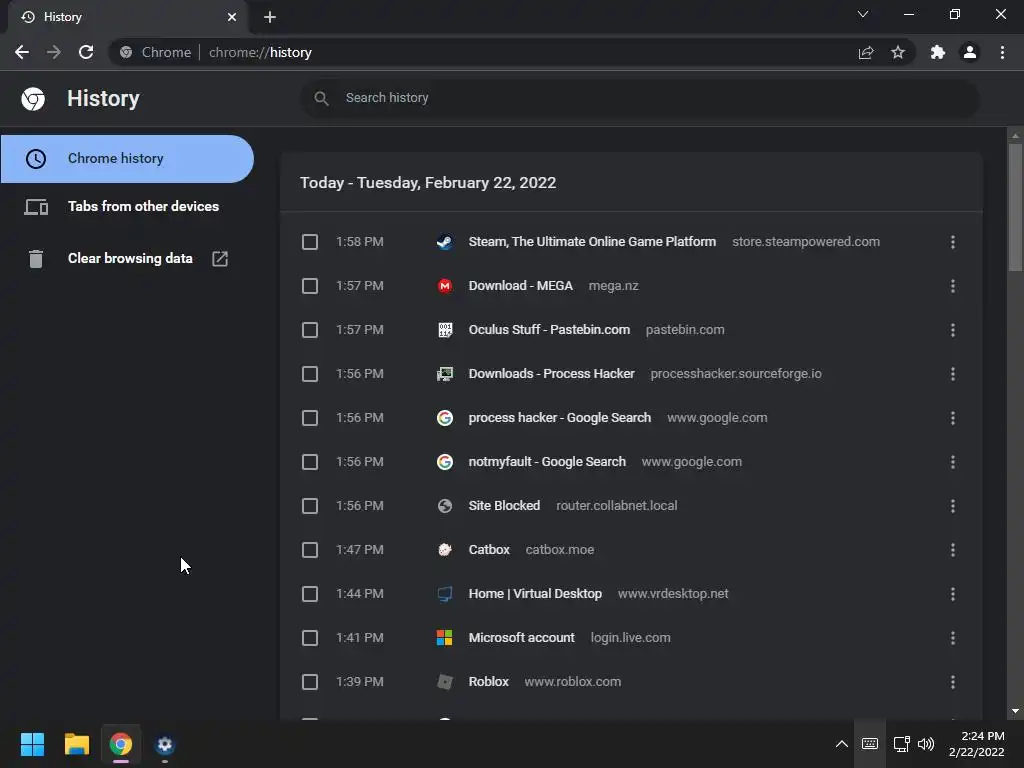Open Steam, The Ultimate Online Game Platform link

[592, 242]
